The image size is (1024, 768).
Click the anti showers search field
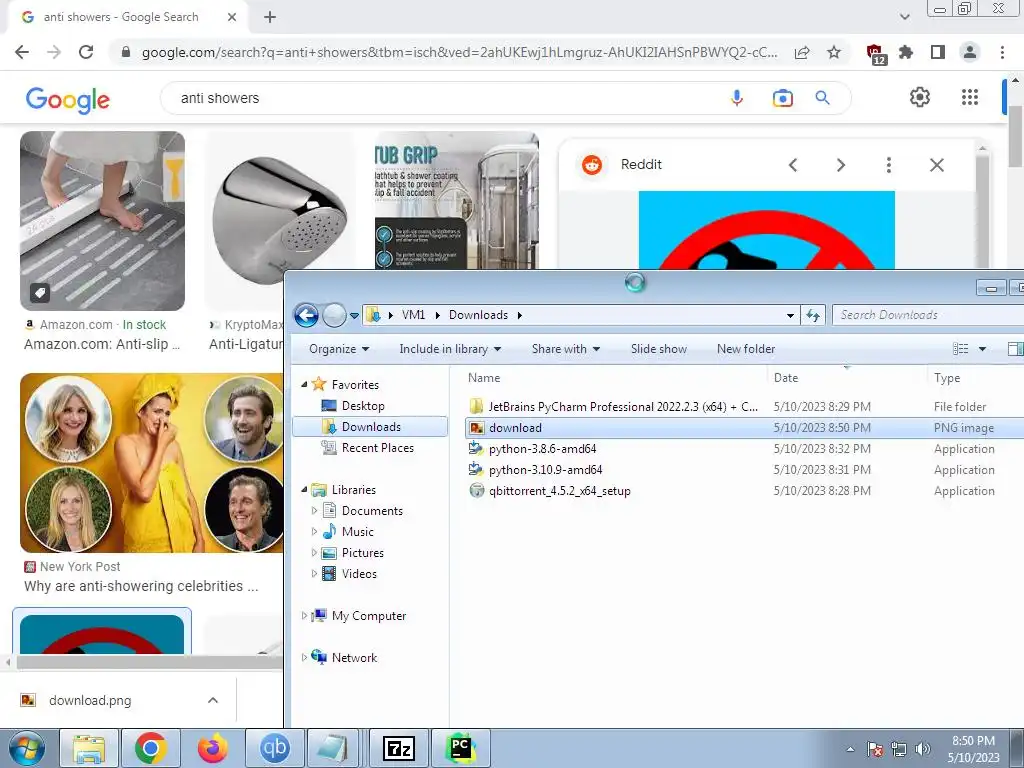[444, 98]
